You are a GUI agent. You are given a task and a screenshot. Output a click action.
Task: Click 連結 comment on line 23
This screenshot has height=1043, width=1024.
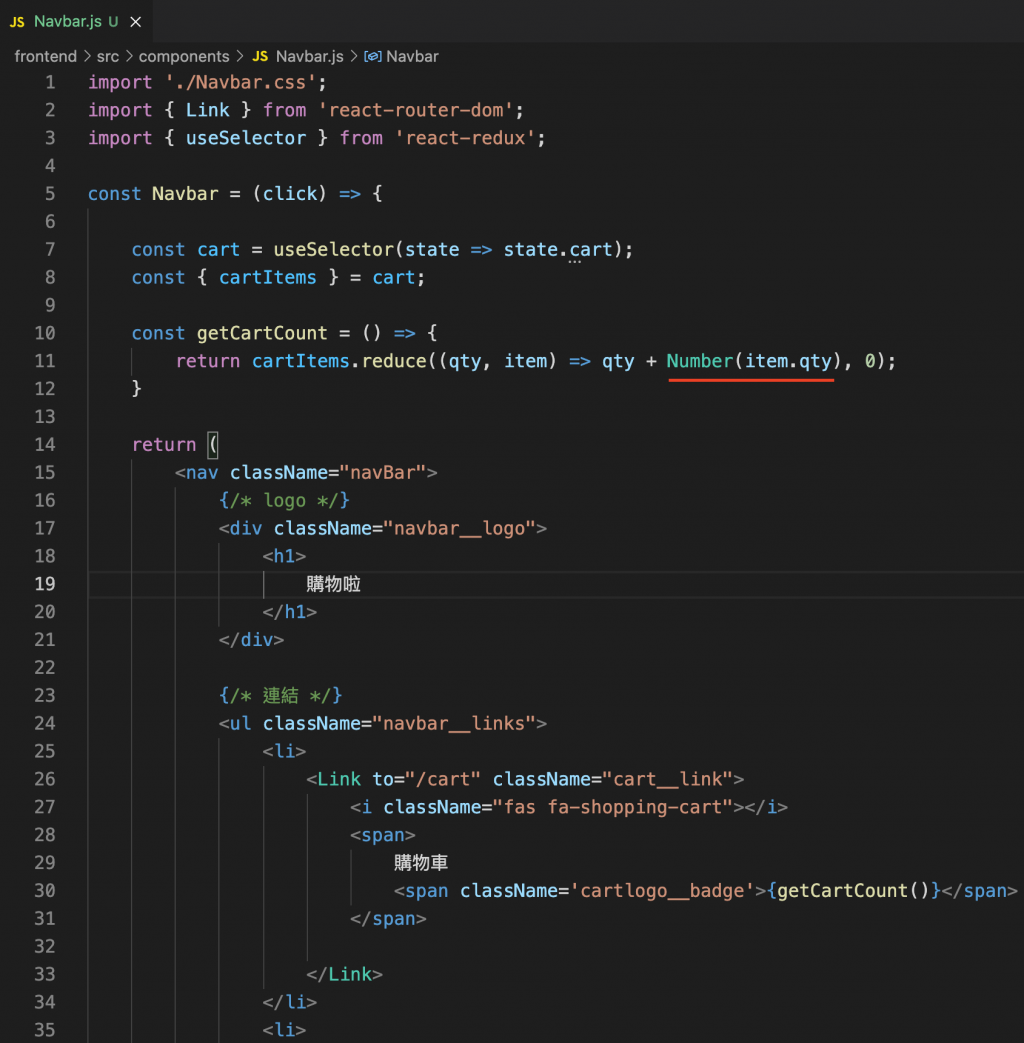[x=280, y=696]
